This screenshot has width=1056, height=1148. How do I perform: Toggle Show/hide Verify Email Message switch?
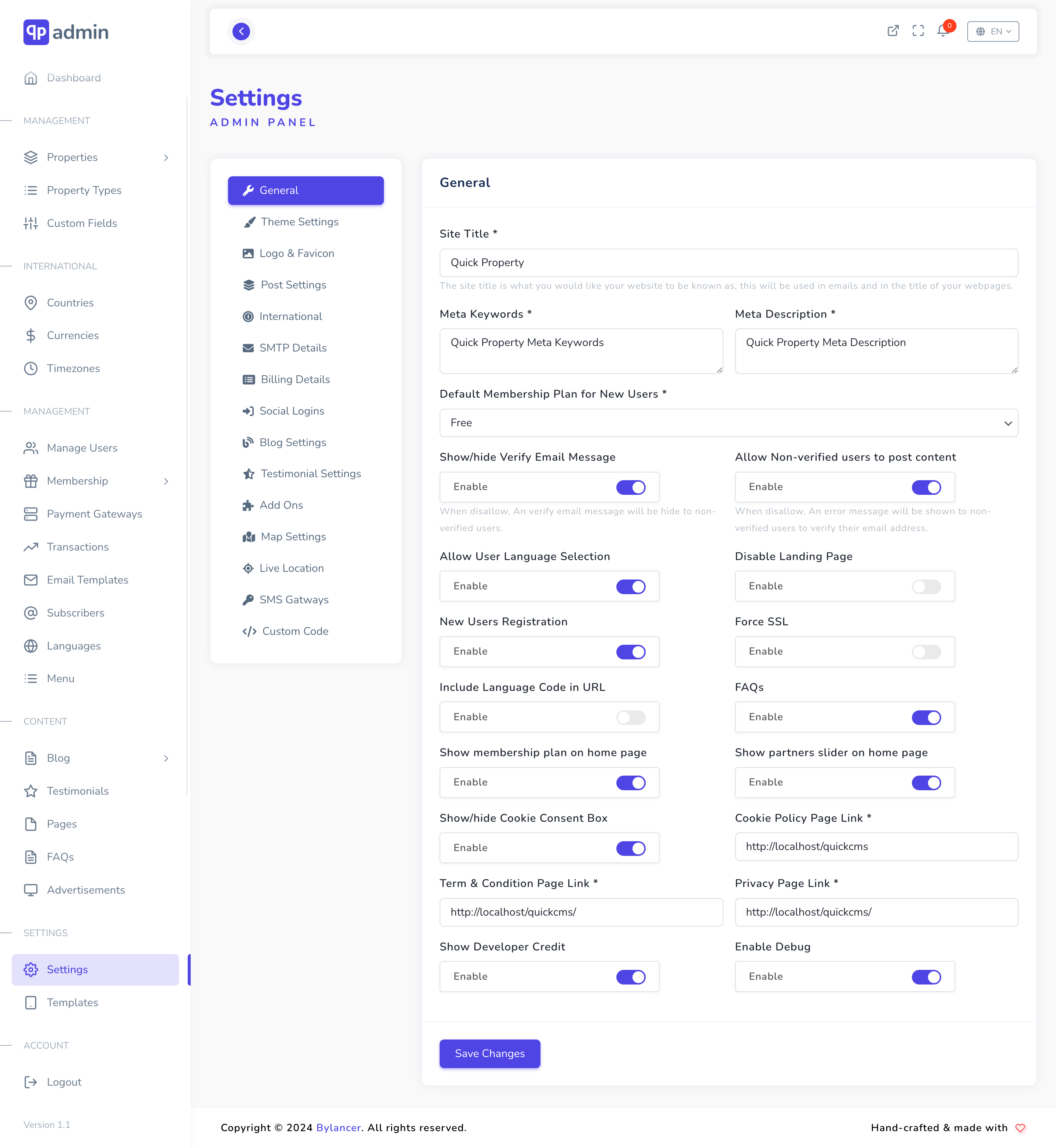coord(631,487)
